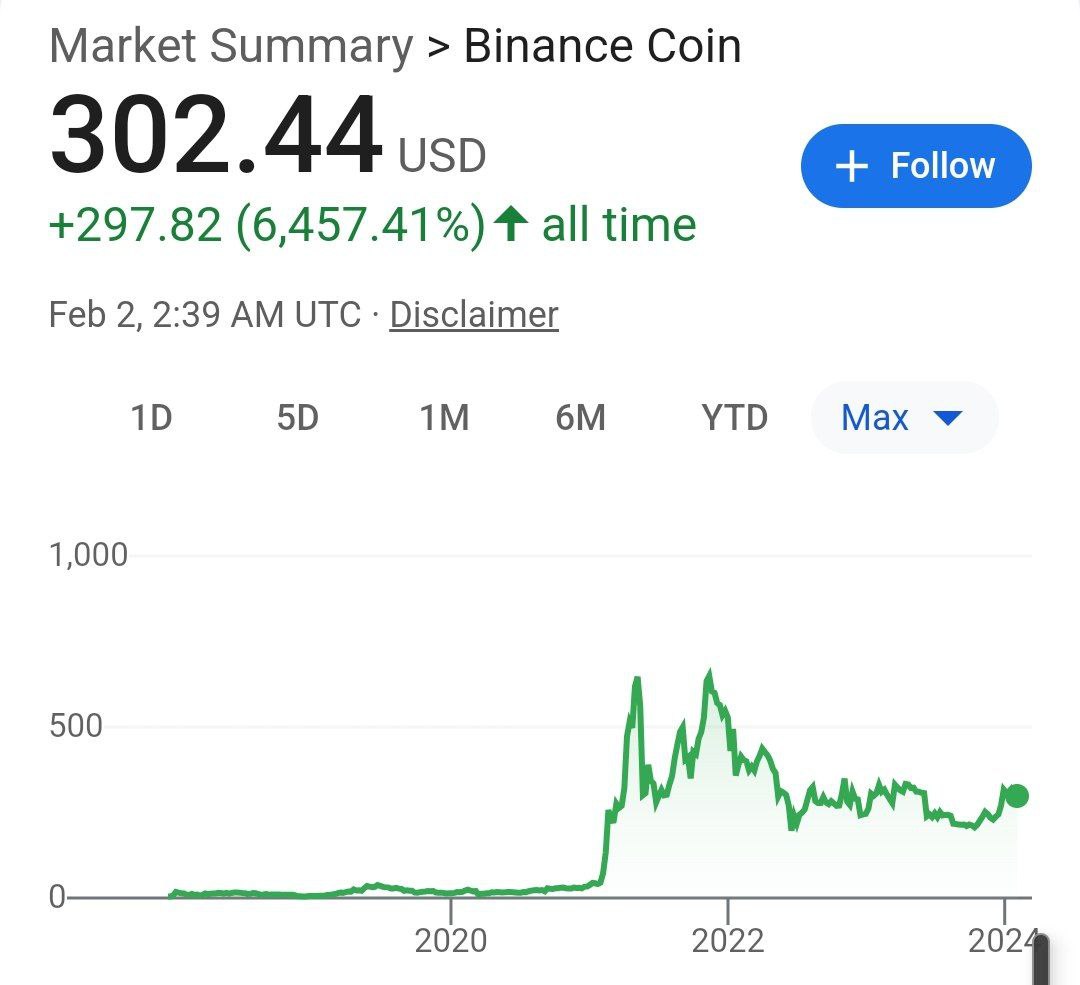Click the 2022 axis marker

(728, 941)
